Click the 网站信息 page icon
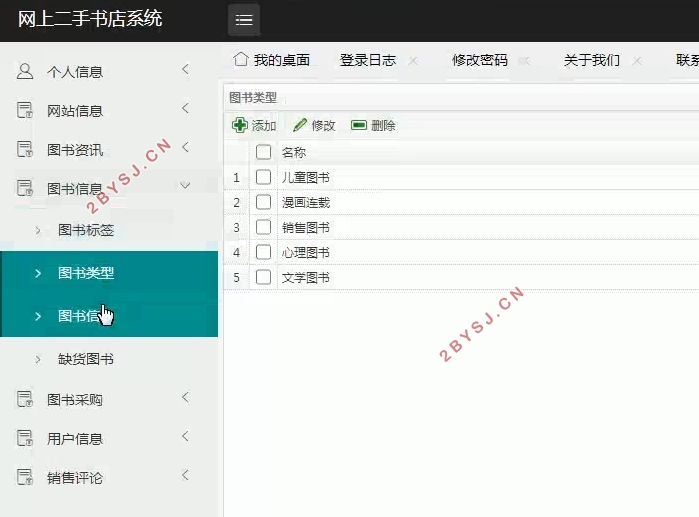The height and width of the screenshot is (517, 699). pyautogui.click(x=25, y=110)
